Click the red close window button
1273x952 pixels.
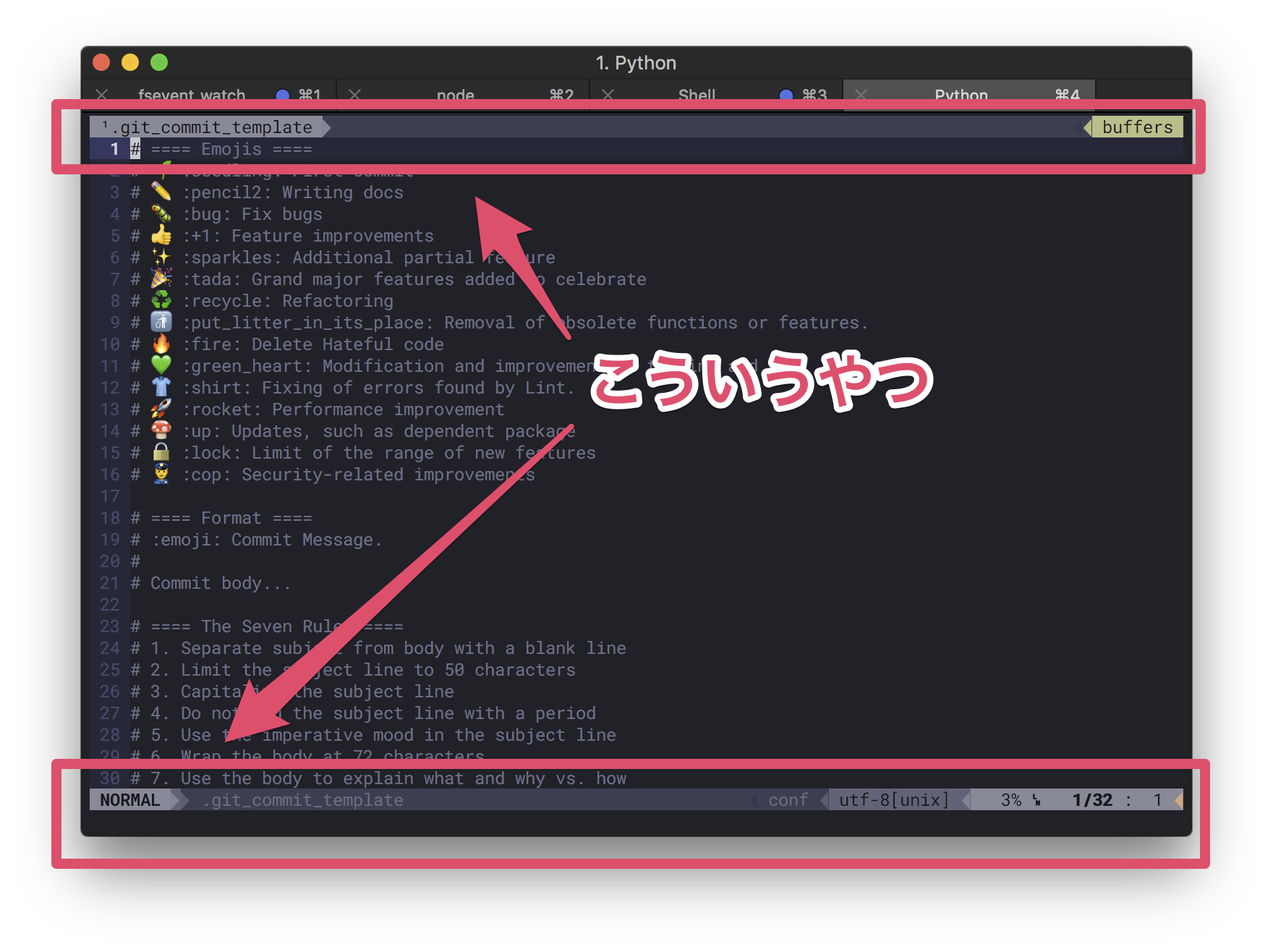[x=101, y=62]
